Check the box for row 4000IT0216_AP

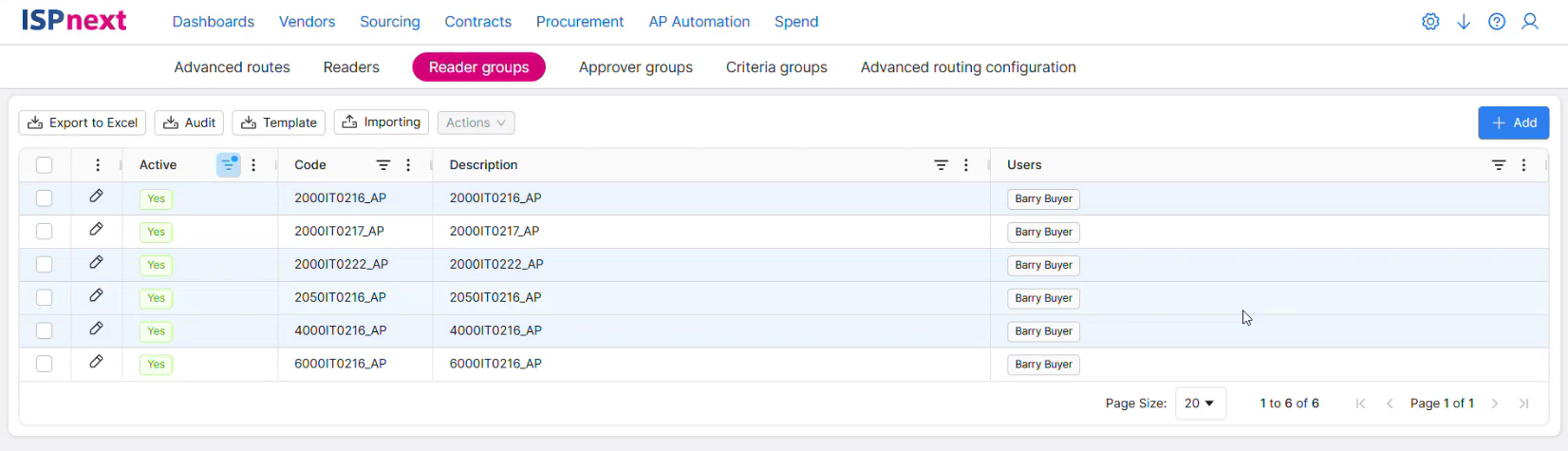pyautogui.click(x=45, y=330)
